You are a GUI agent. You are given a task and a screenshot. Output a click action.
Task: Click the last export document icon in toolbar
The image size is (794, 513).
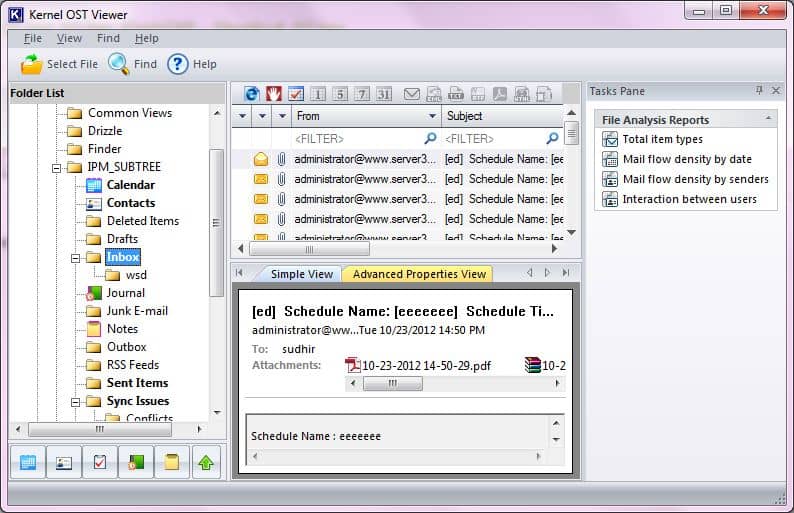(544, 94)
